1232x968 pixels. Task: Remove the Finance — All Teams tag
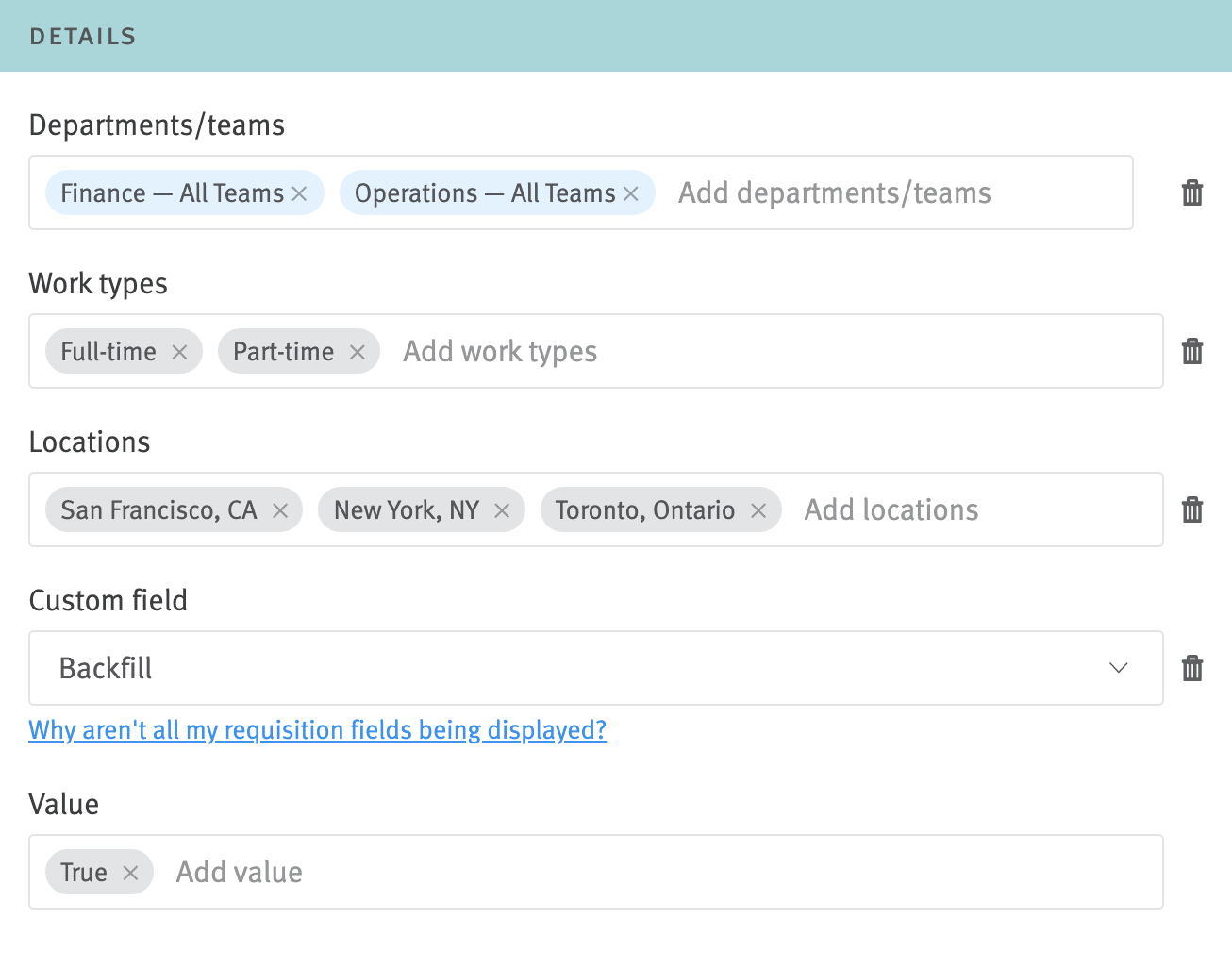[299, 192]
